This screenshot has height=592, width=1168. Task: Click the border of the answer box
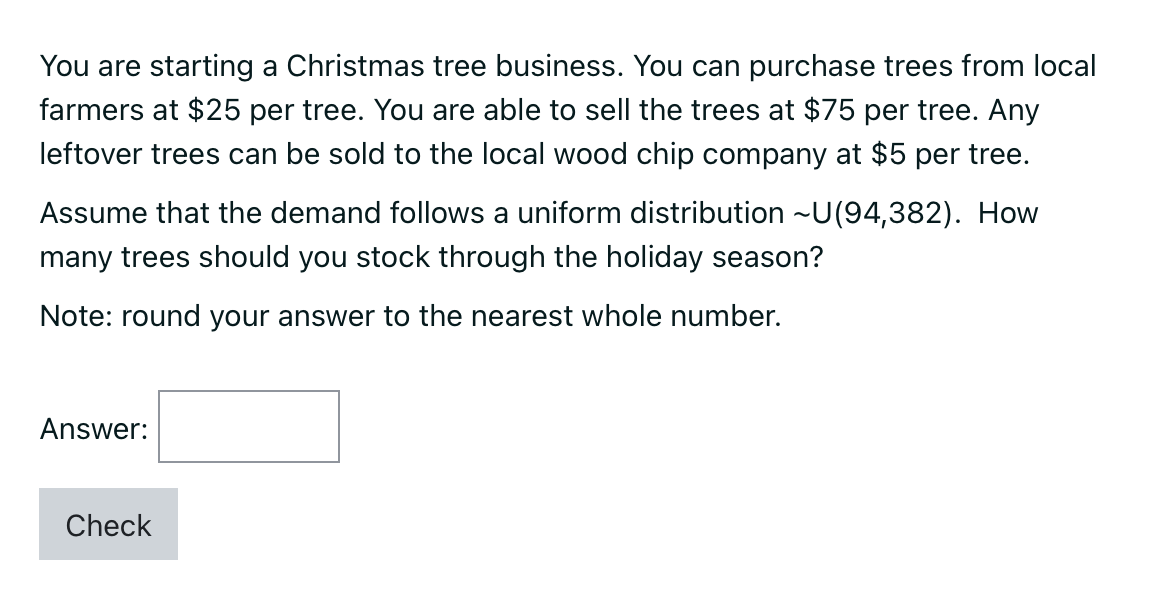point(159,427)
